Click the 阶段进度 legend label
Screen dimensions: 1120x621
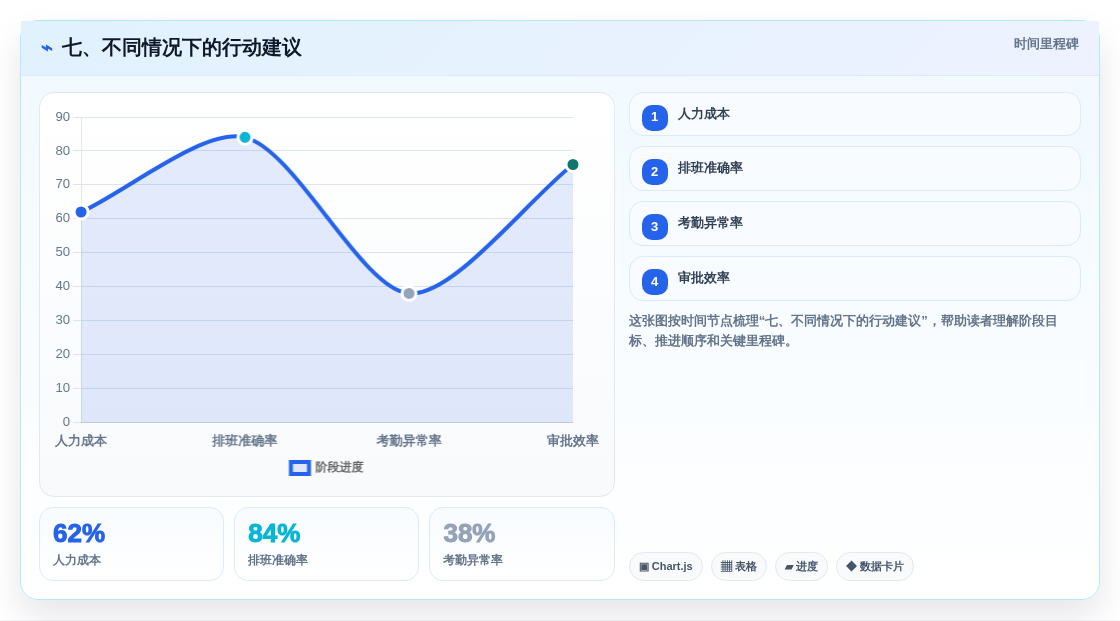click(x=339, y=467)
